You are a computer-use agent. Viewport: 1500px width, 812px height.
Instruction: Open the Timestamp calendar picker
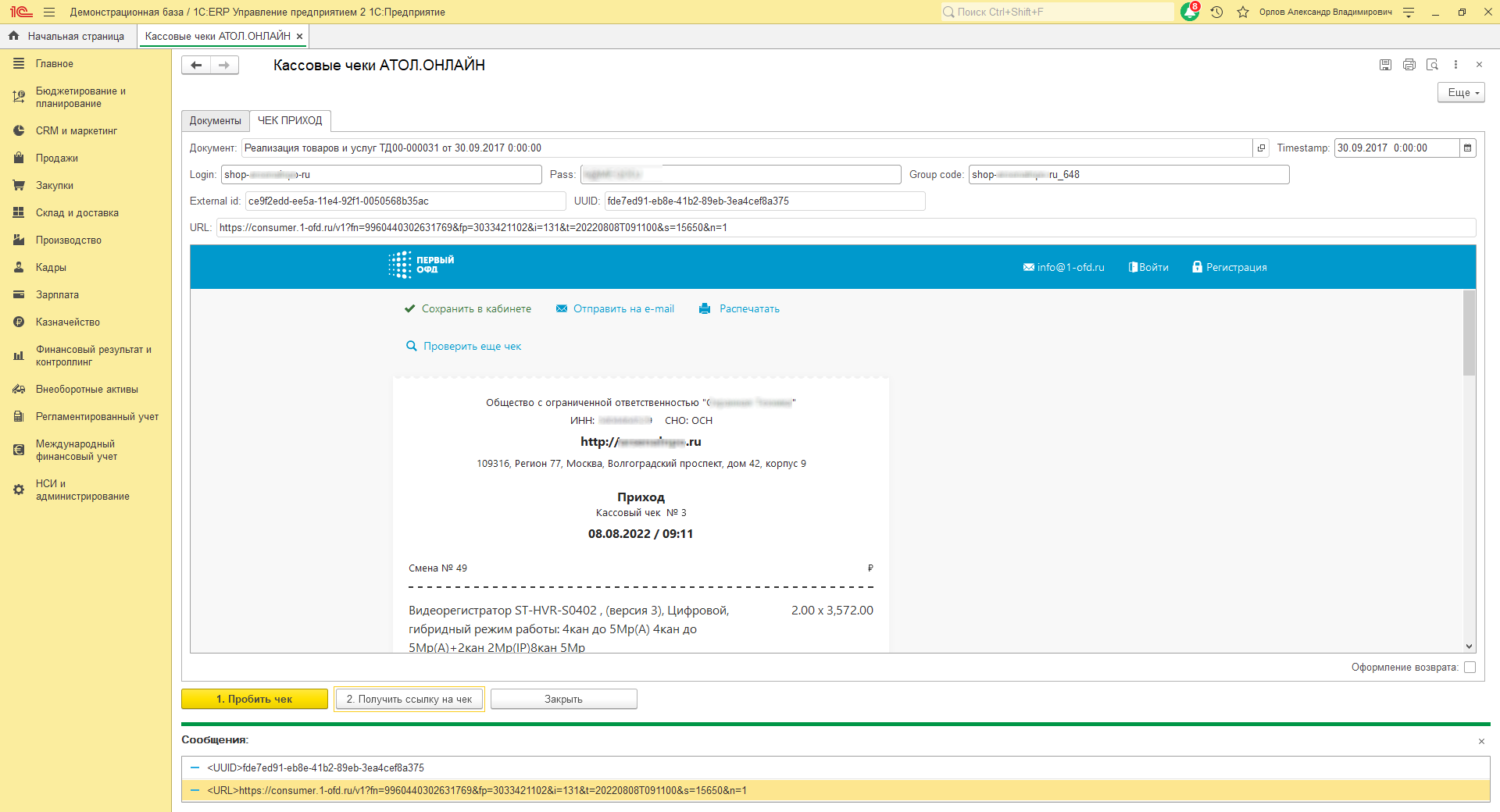pos(1468,148)
